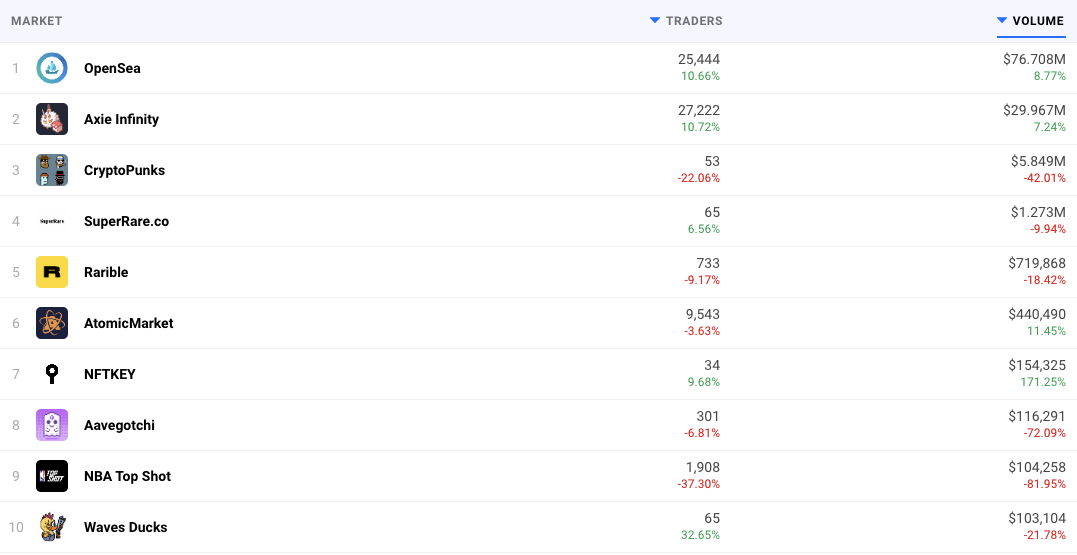The image size is (1077, 555).
Task: Open the Axie Infinity market link
Action: [121, 119]
